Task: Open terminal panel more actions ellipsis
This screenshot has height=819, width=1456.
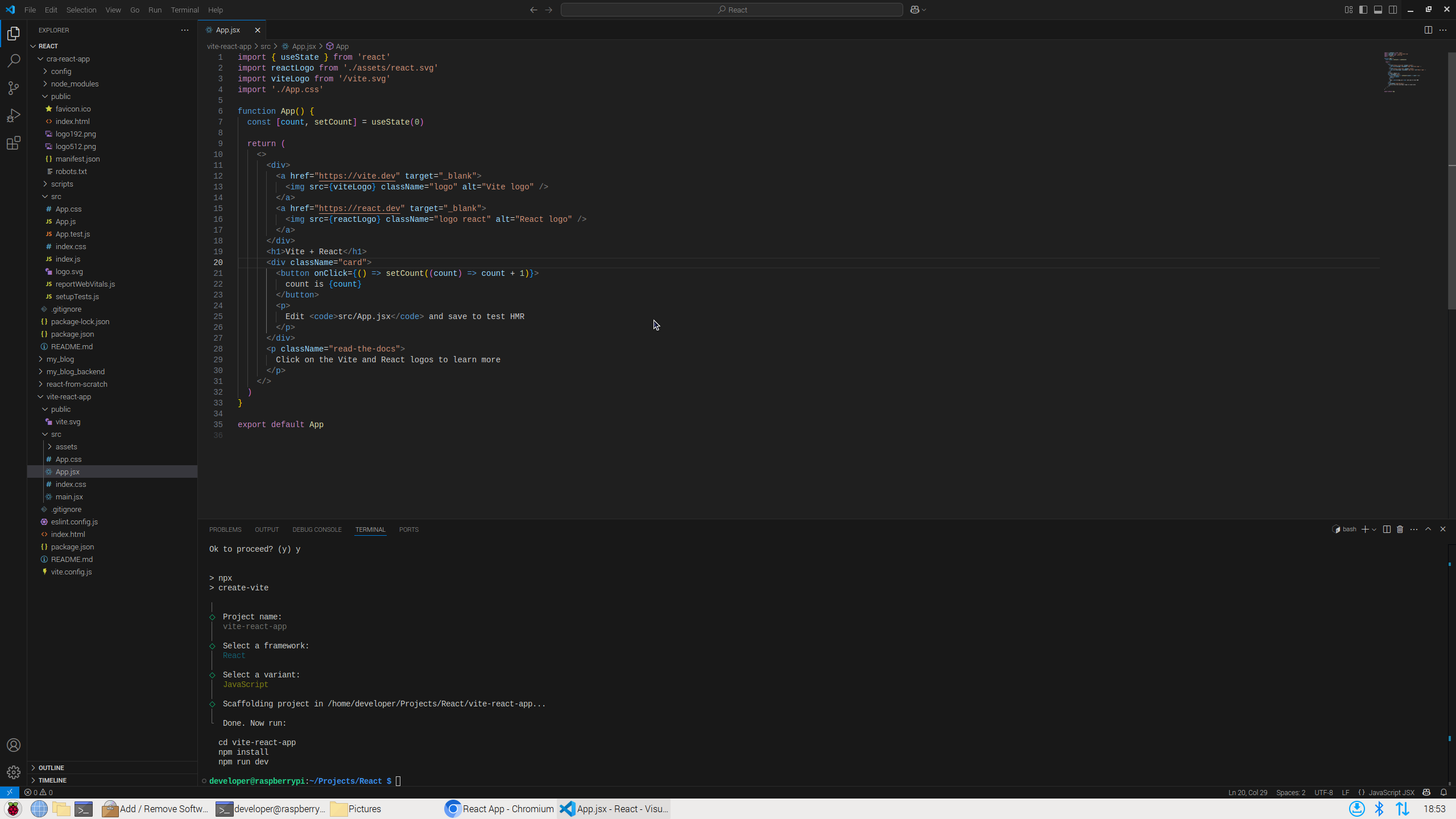Action: pyautogui.click(x=1414, y=530)
